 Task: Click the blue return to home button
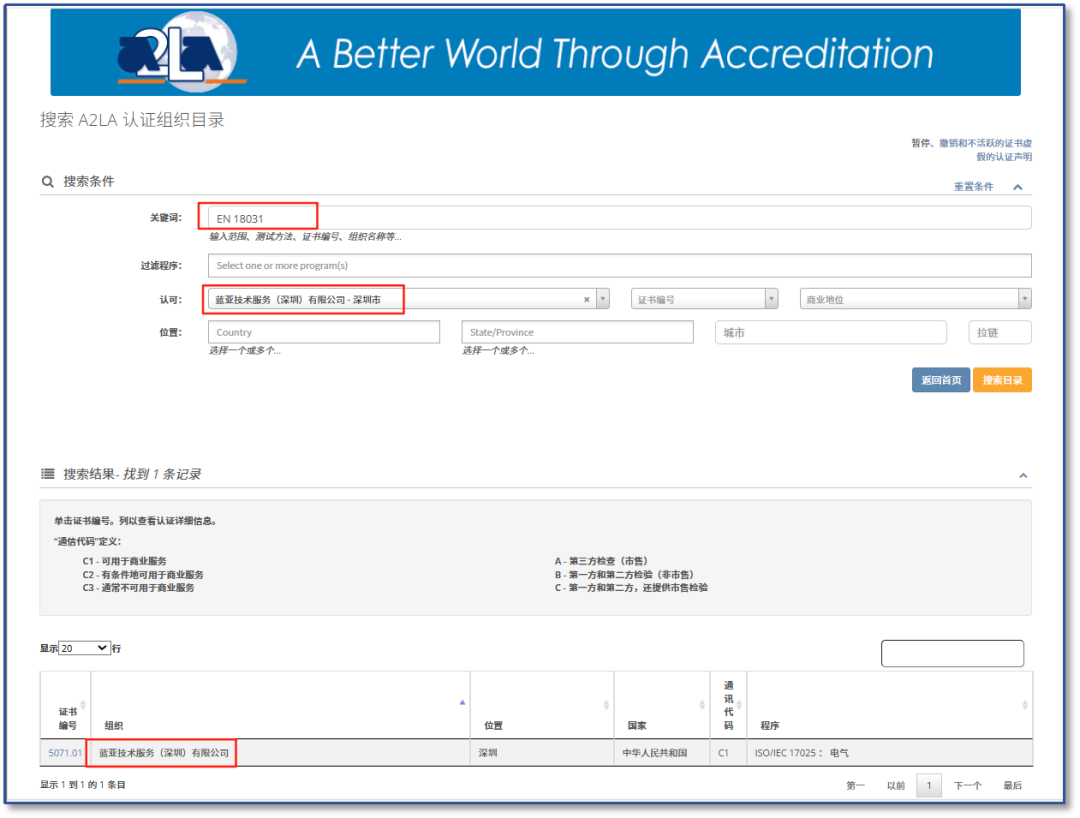pyautogui.click(x=941, y=380)
